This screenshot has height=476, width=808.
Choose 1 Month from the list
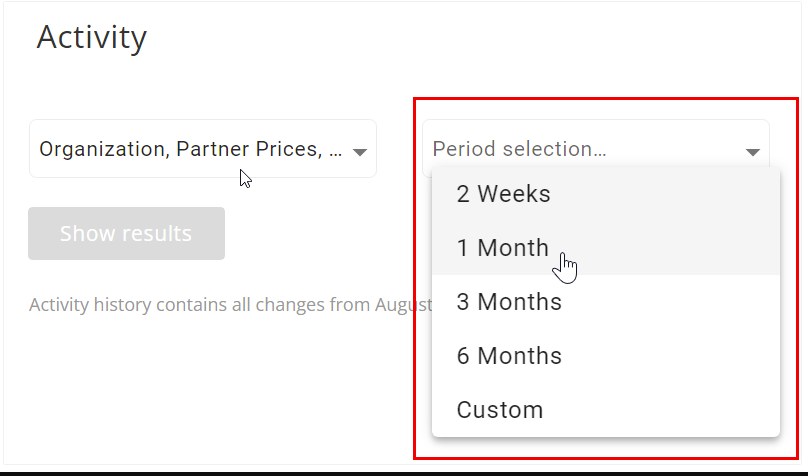(x=606, y=248)
